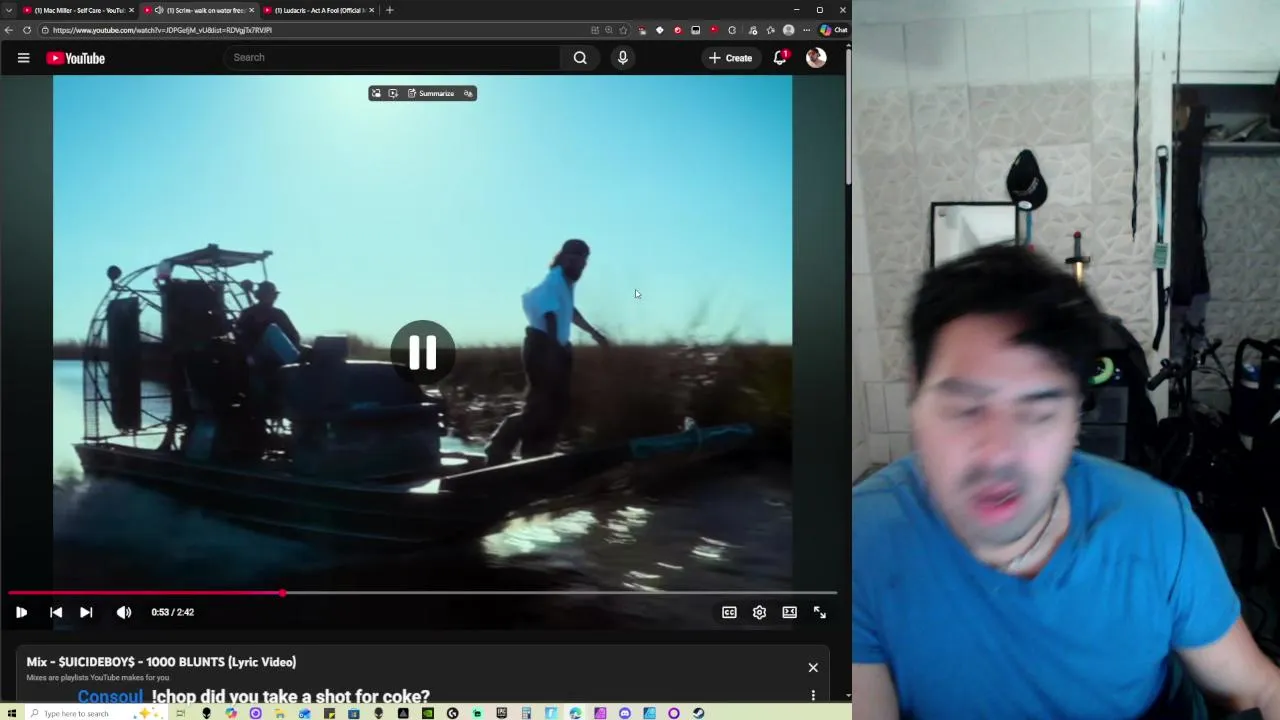Close the Mac Miller tab

[x=131, y=10]
